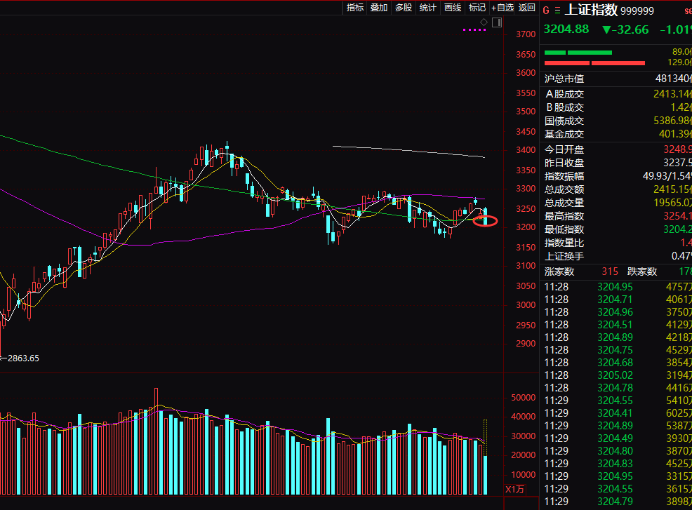Screen dimensions: 693x511
Task: Click the 最高指数 row label
Action: [x=564, y=216]
